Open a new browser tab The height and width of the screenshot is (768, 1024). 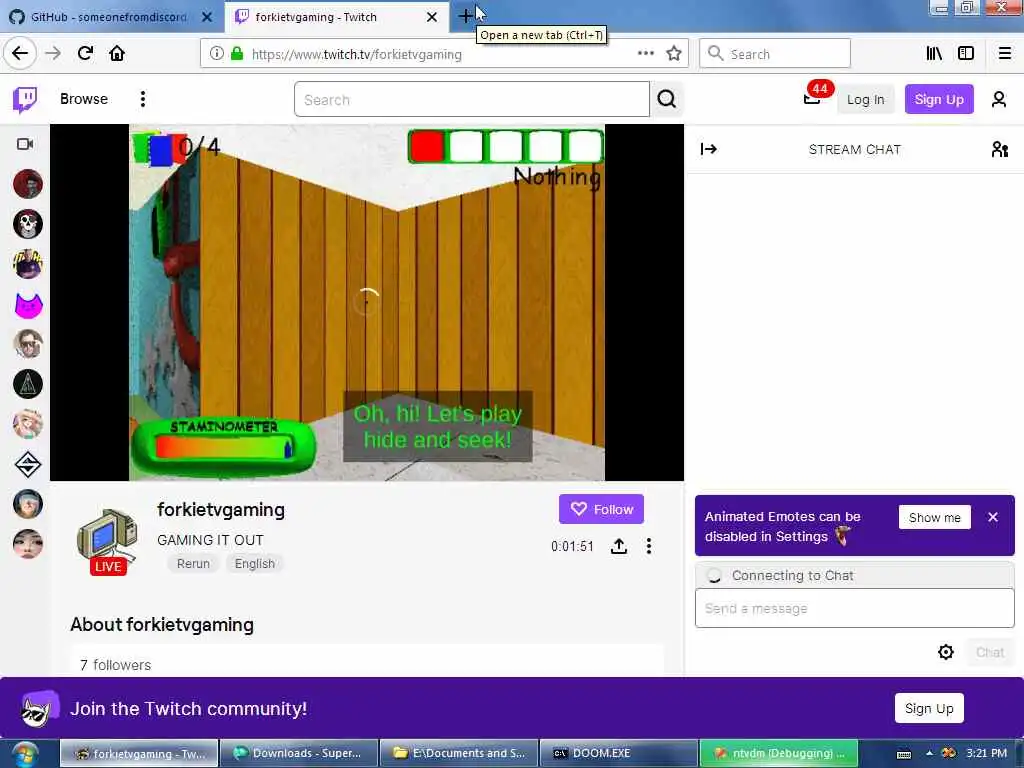pos(466,16)
